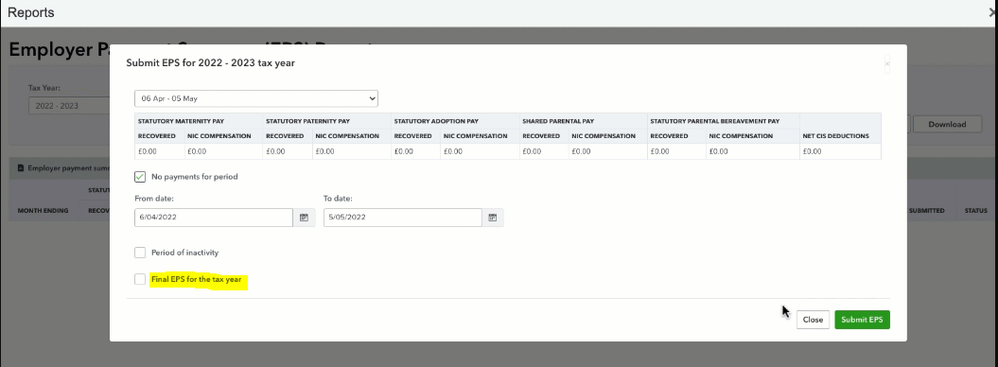998x367 pixels.
Task: Tick the Period of inactivity checkbox
Action: [x=140, y=253]
